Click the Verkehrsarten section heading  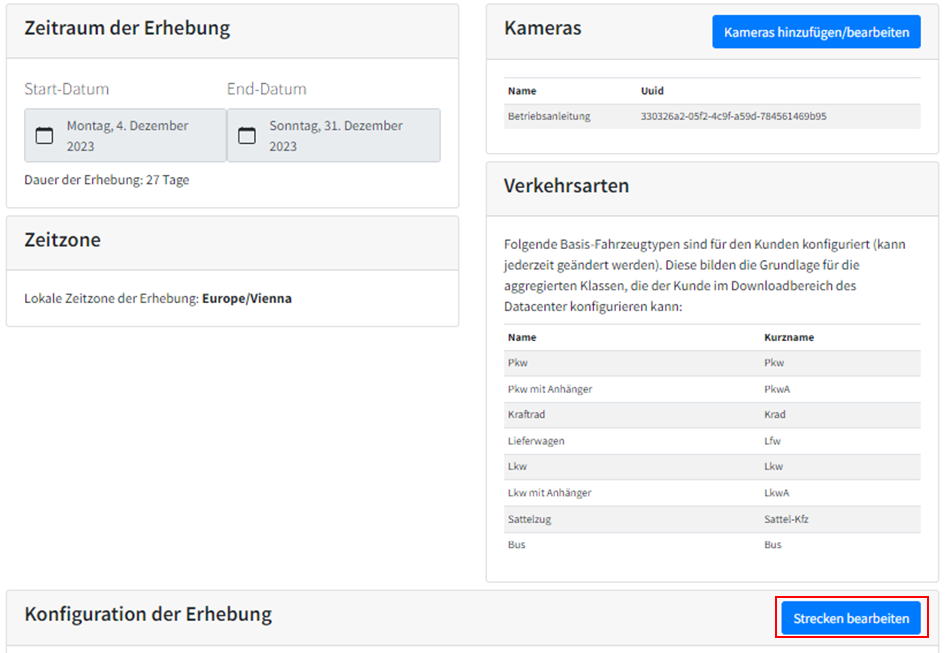tap(567, 186)
